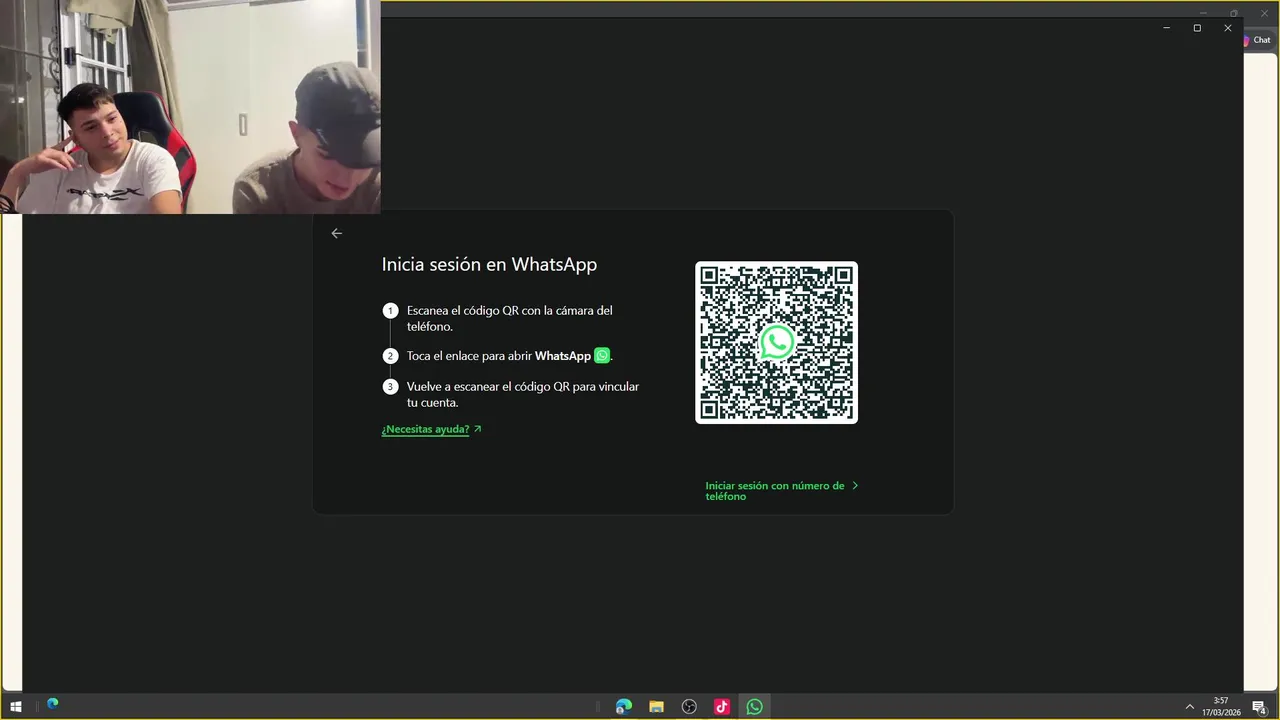
Task: Click the green WhatsApp icon in step 2
Action: (x=602, y=356)
